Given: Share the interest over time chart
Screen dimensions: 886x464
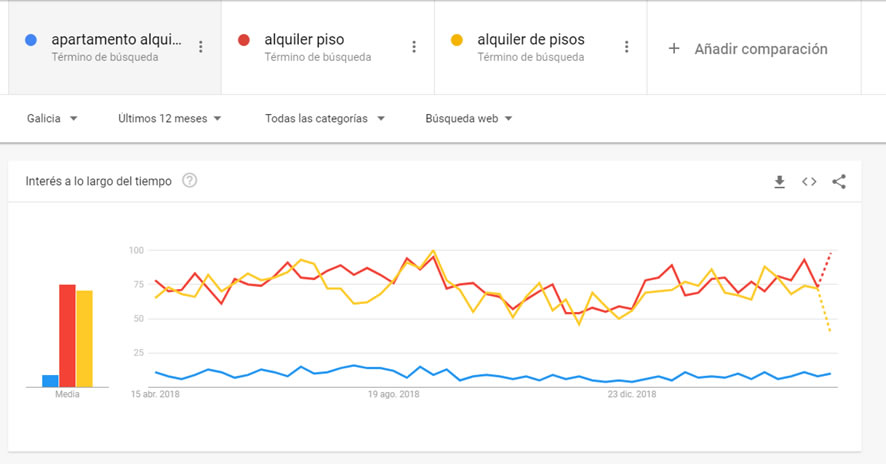Looking at the screenshot, I should [x=839, y=181].
